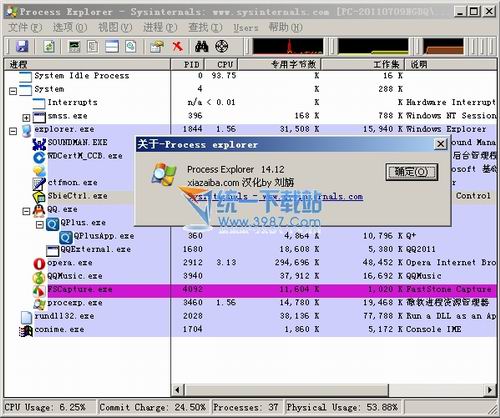The image size is (500, 418).
Task: Click the QQ.exe penguin icon
Action: point(39,211)
